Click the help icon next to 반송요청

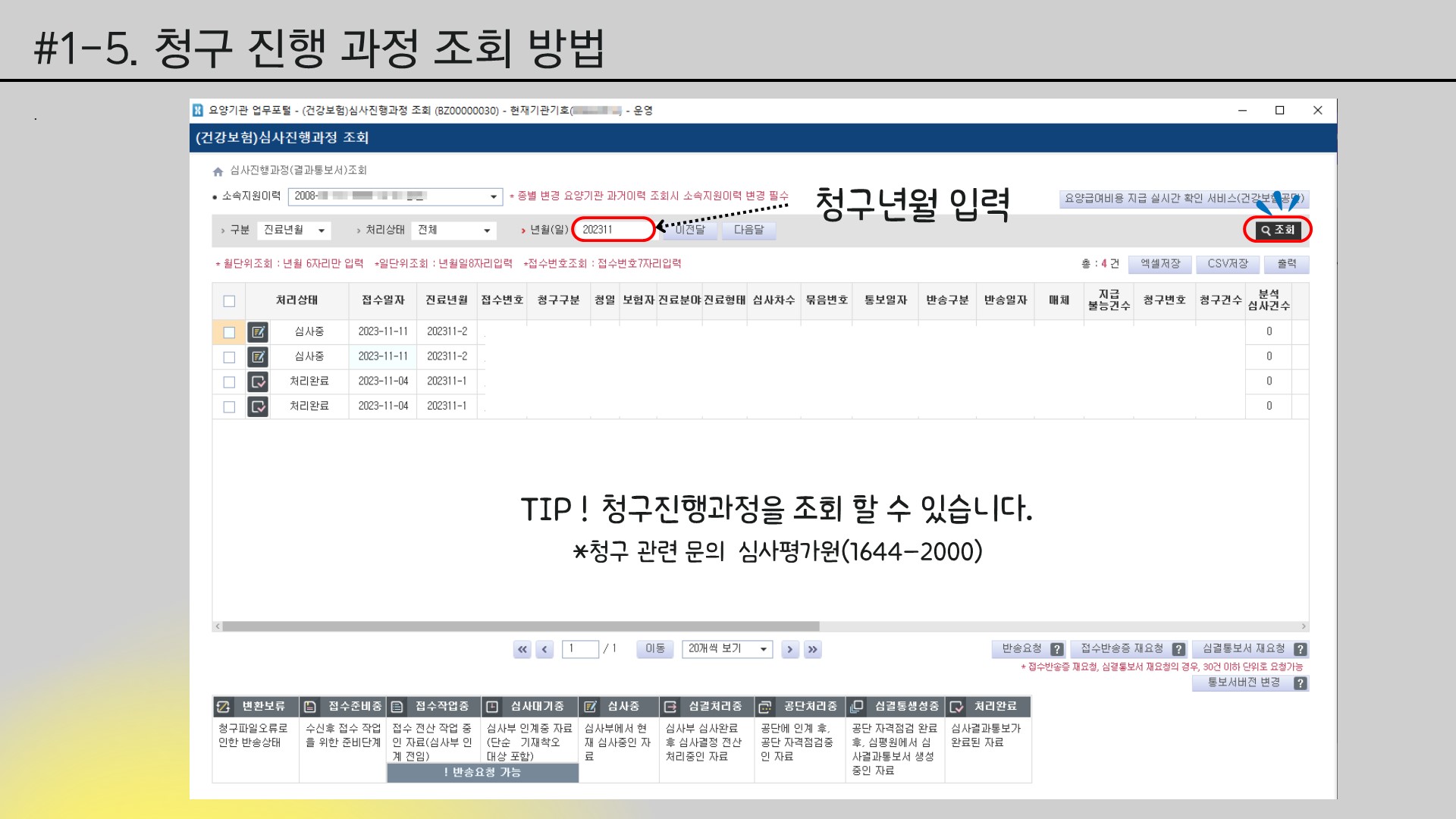tap(1056, 649)
